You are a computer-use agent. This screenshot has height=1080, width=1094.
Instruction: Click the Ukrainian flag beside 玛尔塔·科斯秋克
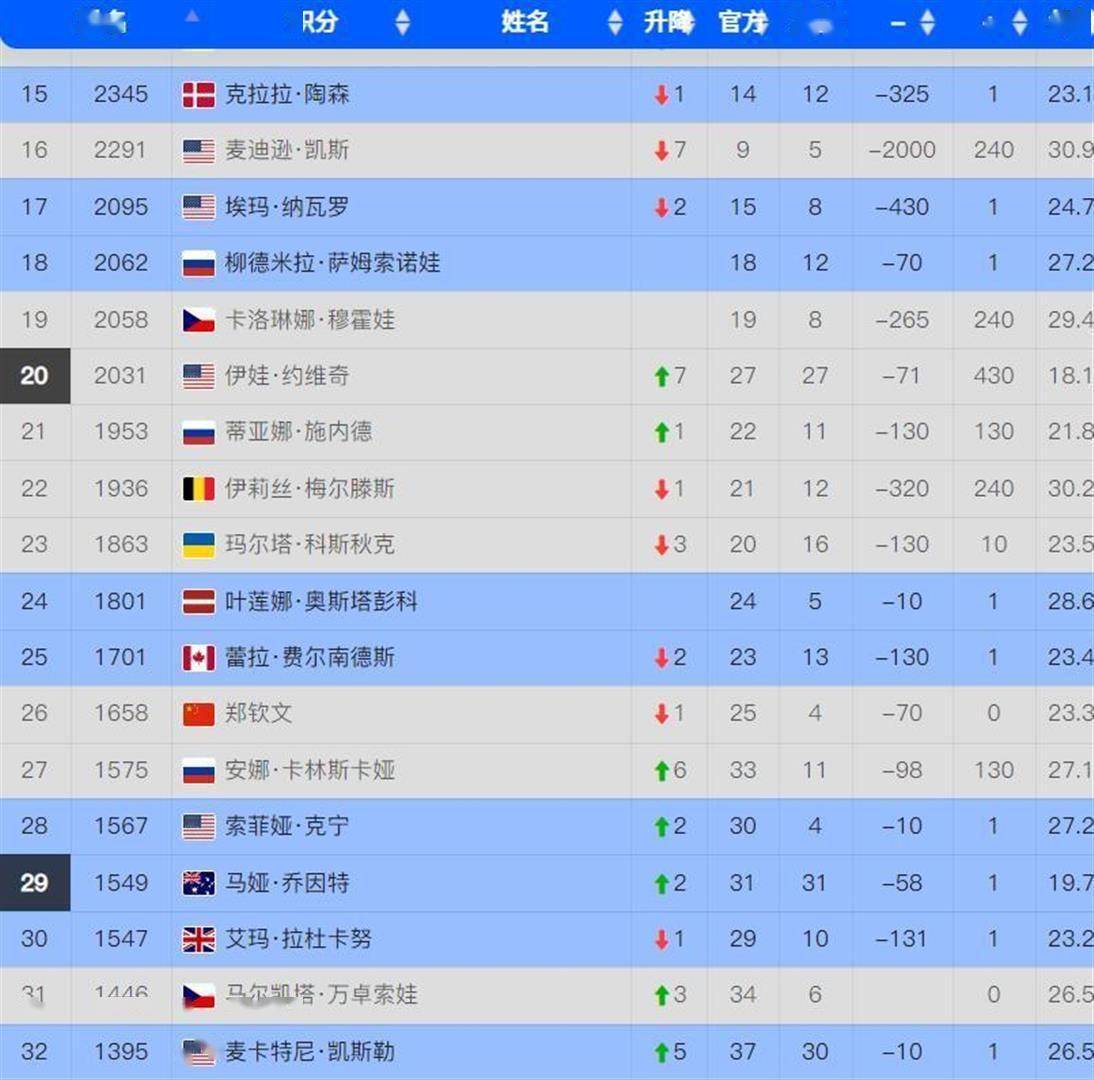tap(198, 545)
